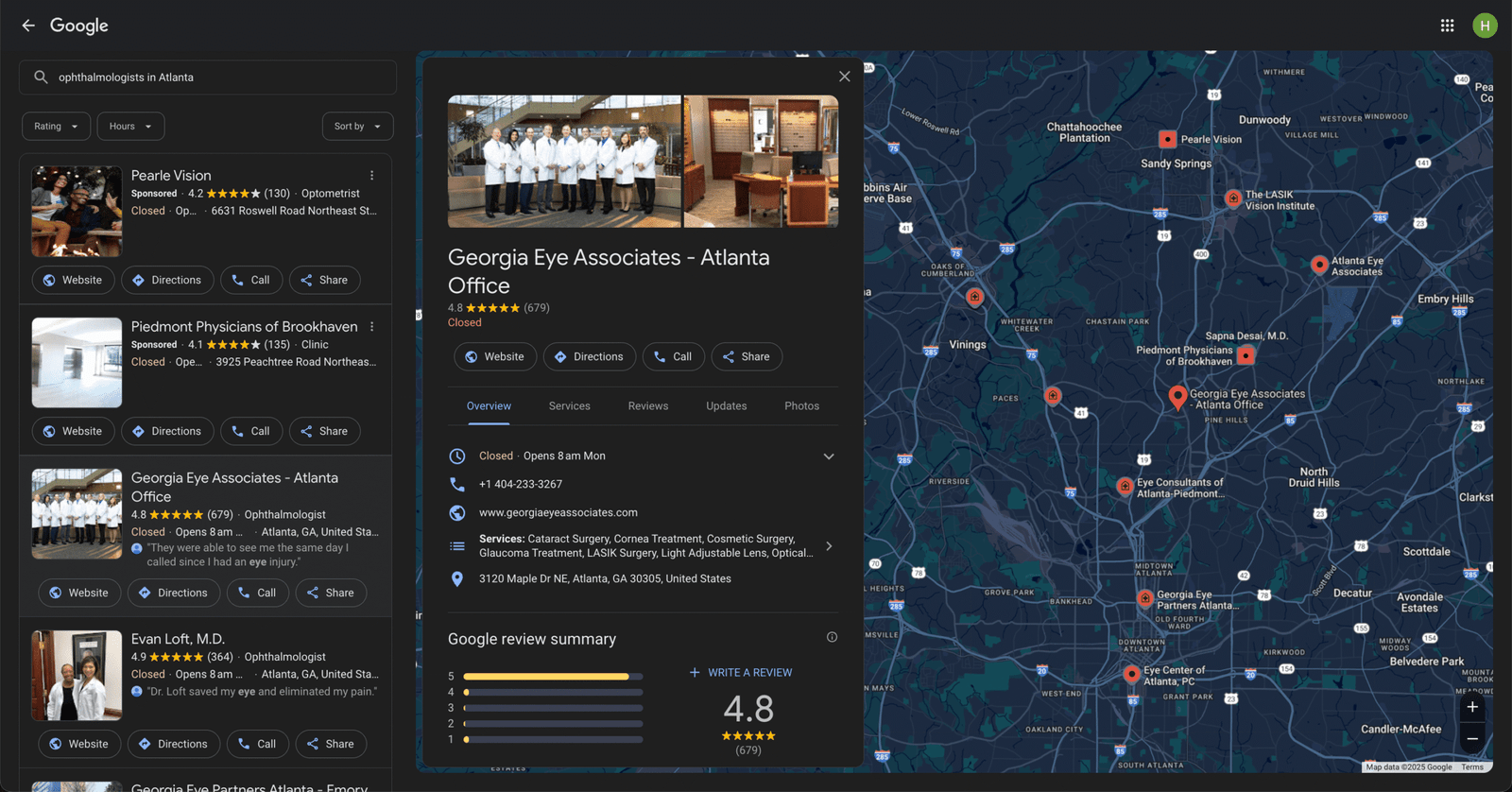This screenshot has width=1512, height=792.
Task: Click the 5-star rating bar
Action: point(553,677)
